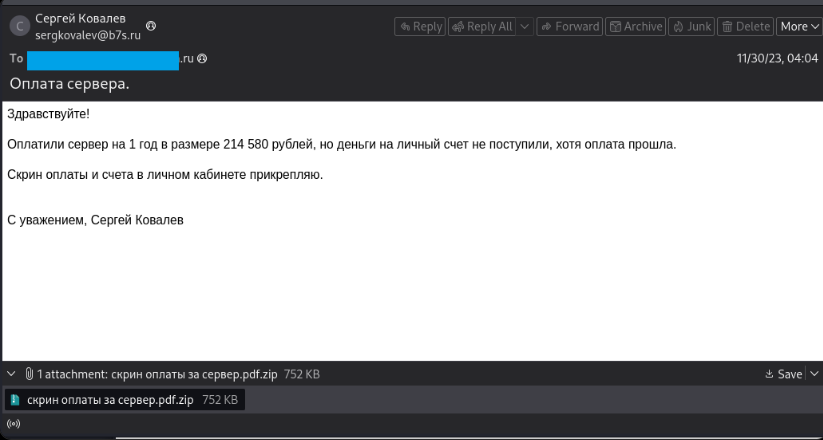Click the sentence about 214 580 рублей
Image resolution: width=823 pixels, height=440 pixels.
[342, 144]
